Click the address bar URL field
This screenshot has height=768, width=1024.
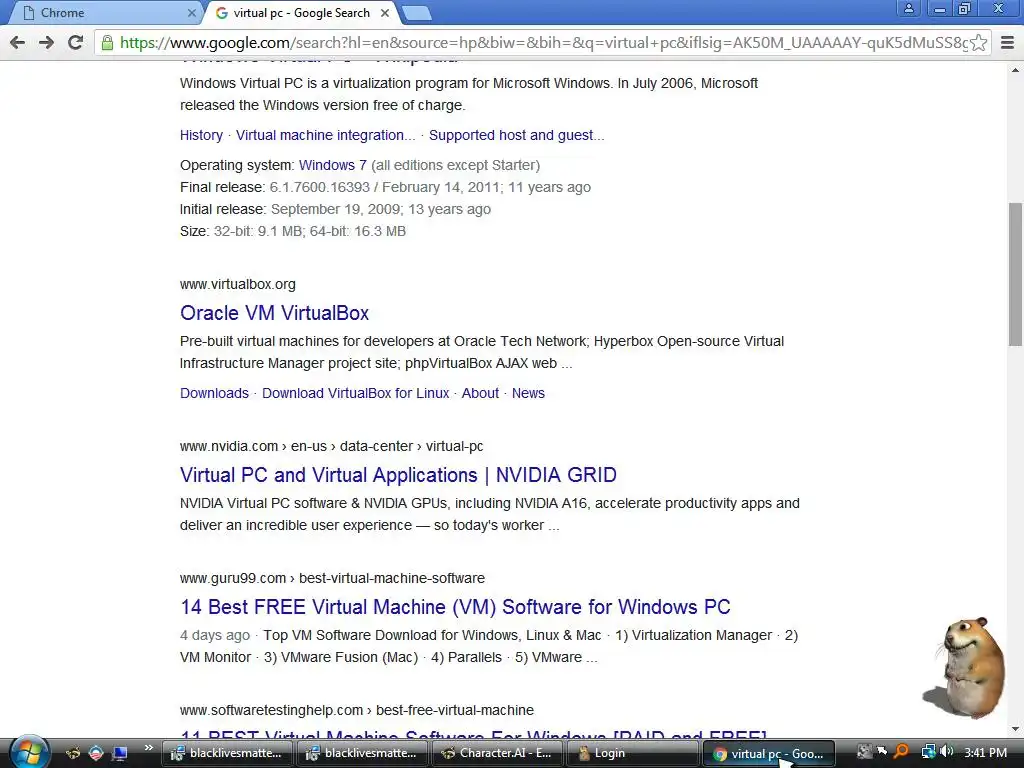click(543, 43)
